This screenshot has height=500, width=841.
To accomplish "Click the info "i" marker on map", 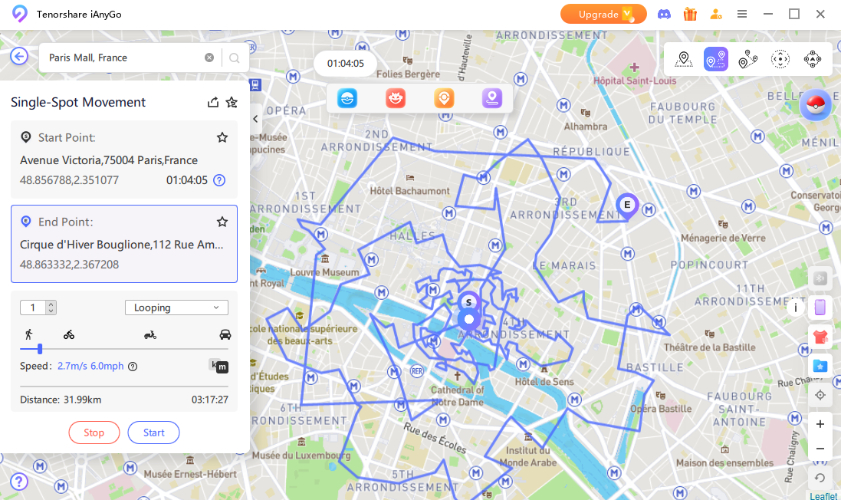I will pyautogui.click(x=795, y=307).
